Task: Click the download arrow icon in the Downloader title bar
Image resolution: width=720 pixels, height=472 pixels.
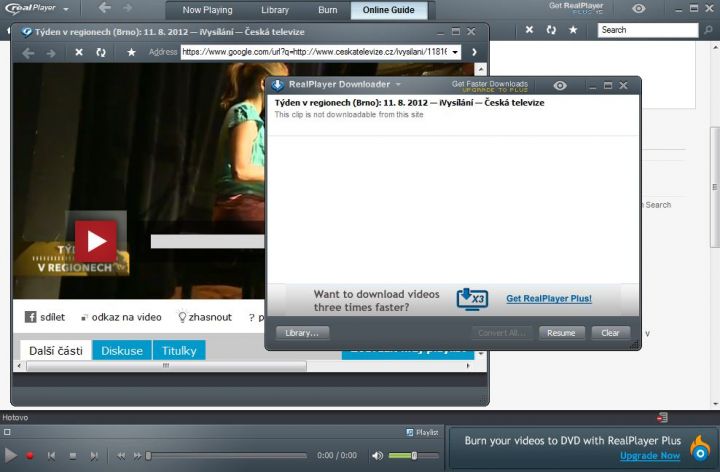Action: click(x=277, y=85)
